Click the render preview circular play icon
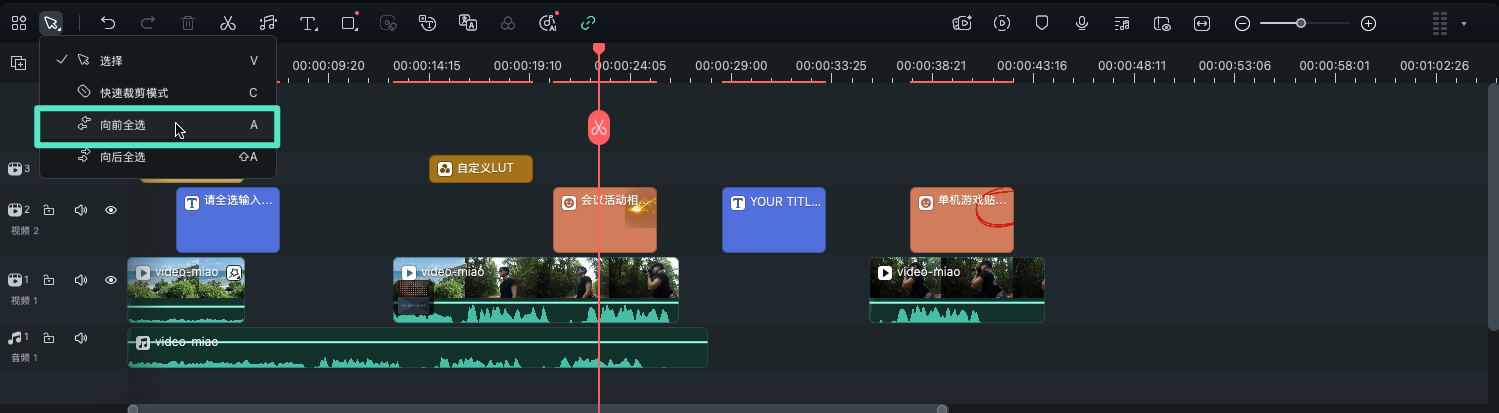Image resolution: width=1499 pixels, height=413 pixels. tap(1002, 23)
